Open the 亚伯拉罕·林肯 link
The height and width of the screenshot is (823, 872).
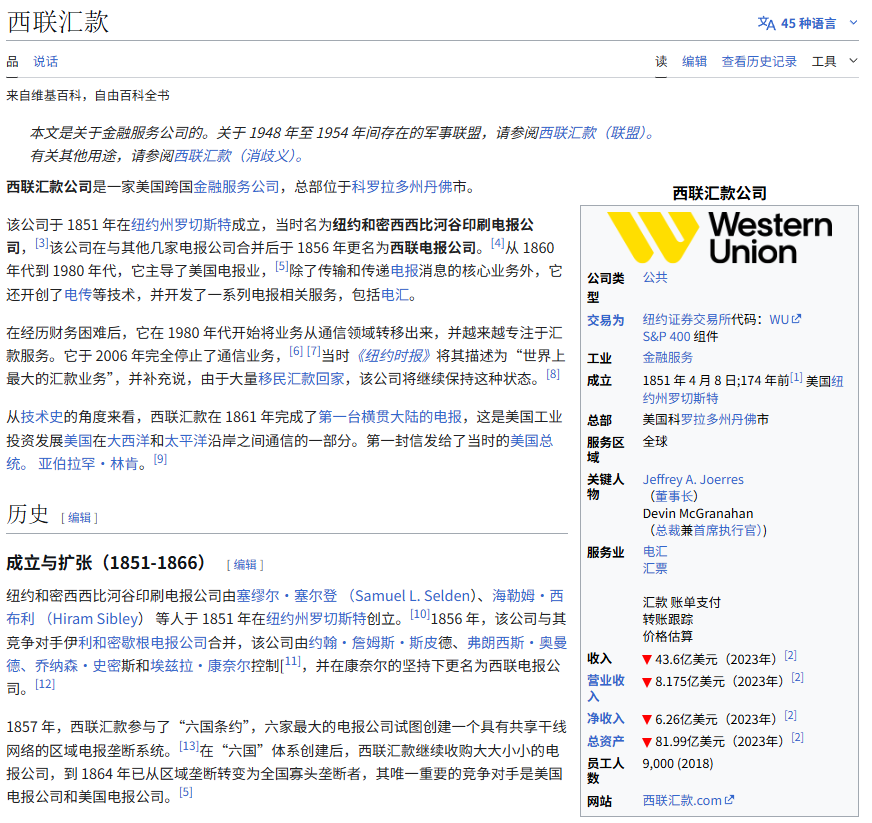tap(88, 464)
